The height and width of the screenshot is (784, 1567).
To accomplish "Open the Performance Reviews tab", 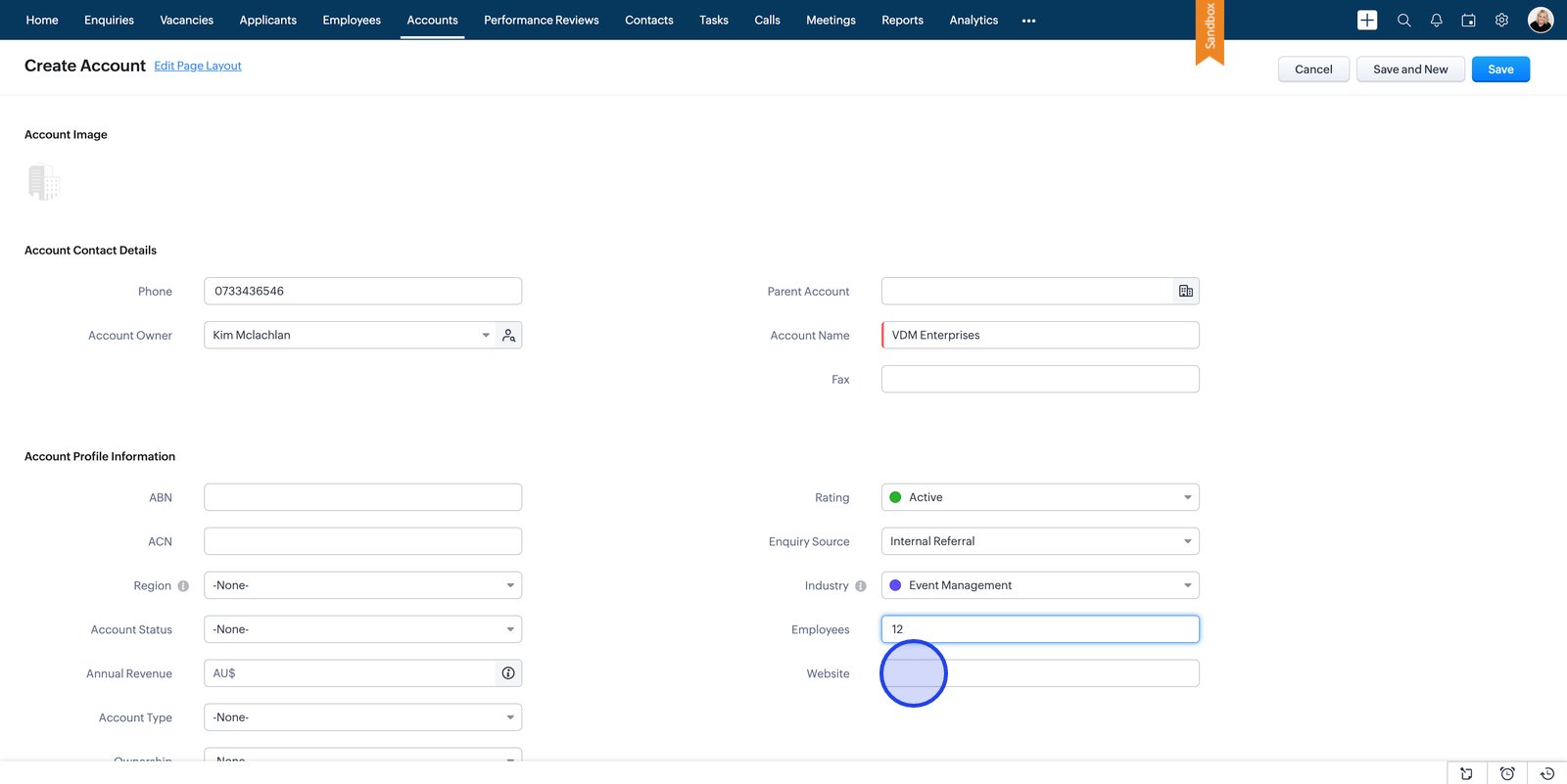I will [x=541, y=20].
